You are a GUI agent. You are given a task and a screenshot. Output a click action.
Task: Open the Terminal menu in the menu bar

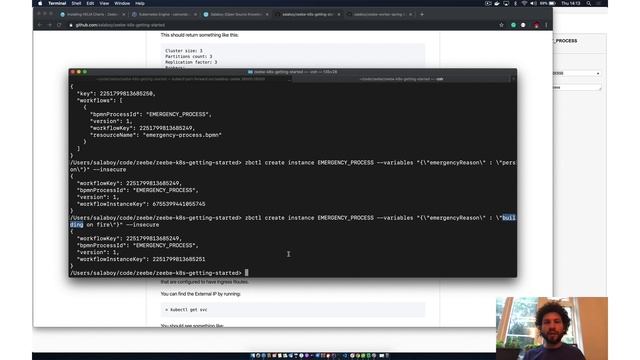[57, 3]
